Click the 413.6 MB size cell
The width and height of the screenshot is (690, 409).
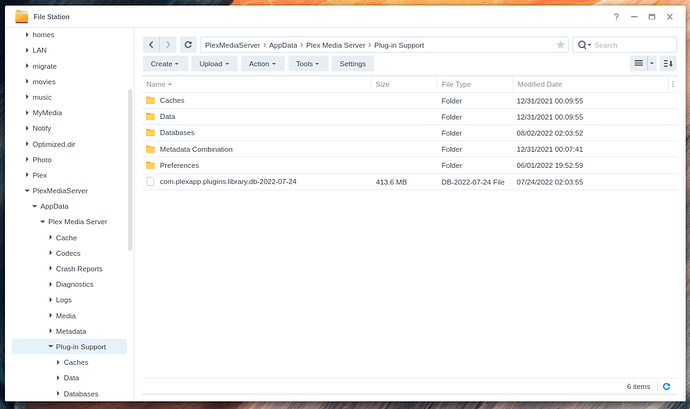point(391,182)
